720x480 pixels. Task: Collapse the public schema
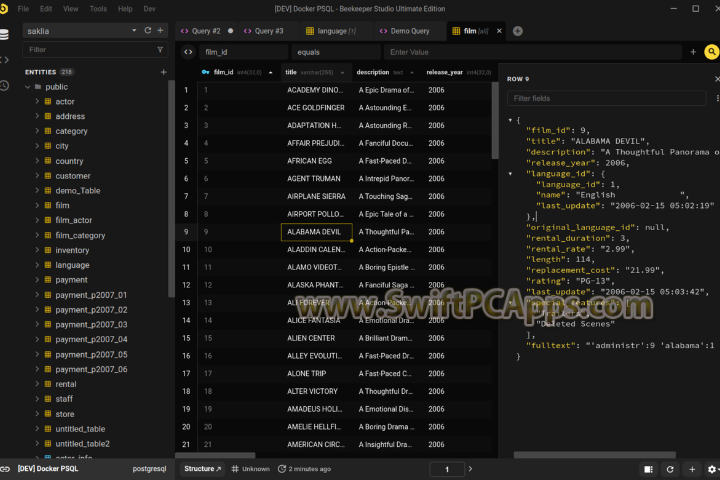(x=28, y=87)
